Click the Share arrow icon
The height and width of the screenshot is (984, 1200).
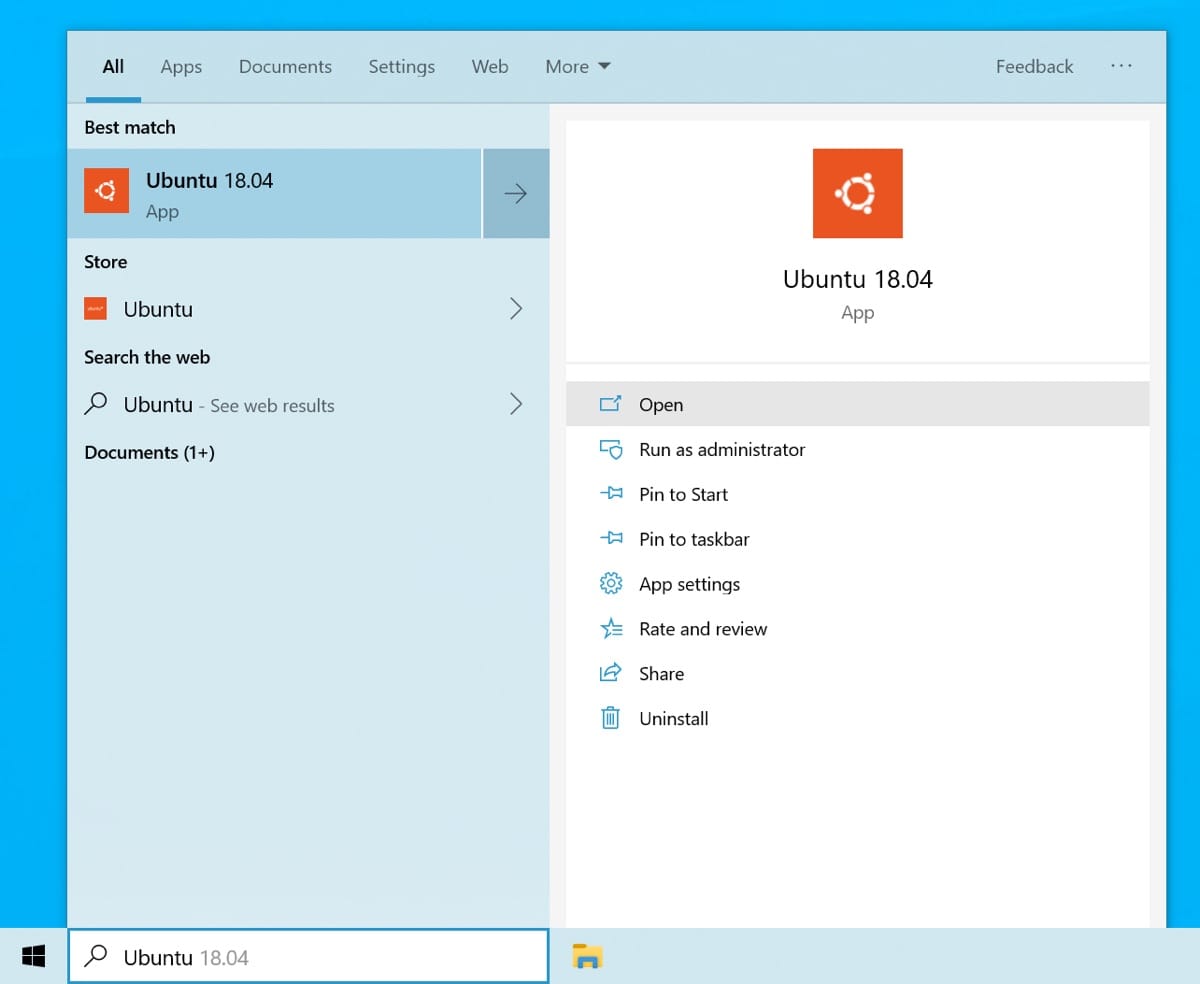point(610,673)
